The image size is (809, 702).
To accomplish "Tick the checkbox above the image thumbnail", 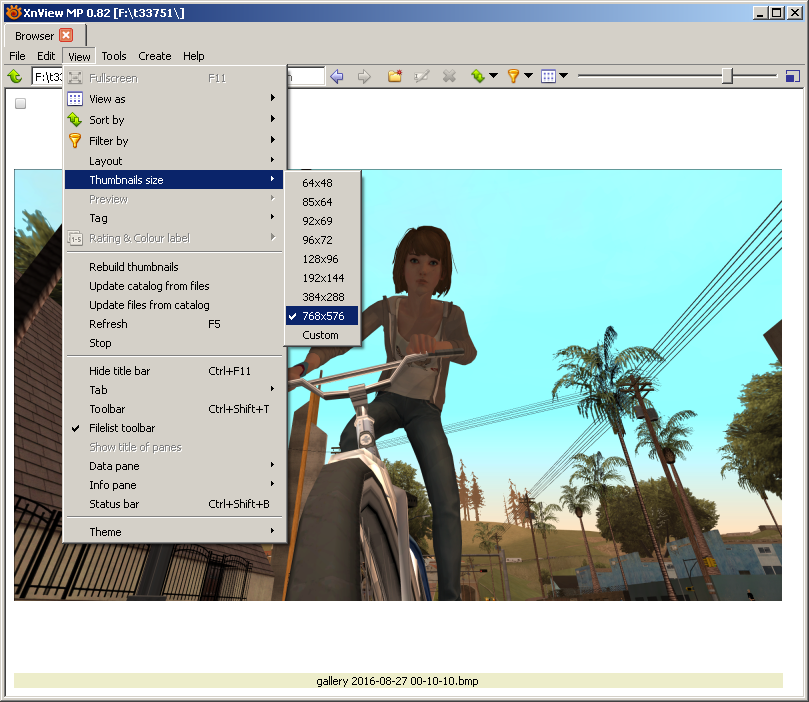I will click(x=21, y=103).
